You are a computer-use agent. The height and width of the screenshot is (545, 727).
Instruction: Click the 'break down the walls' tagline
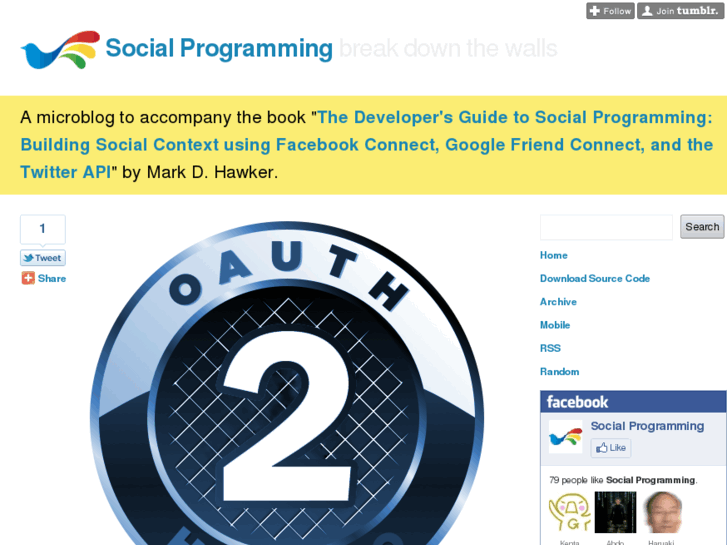(448, 49)
